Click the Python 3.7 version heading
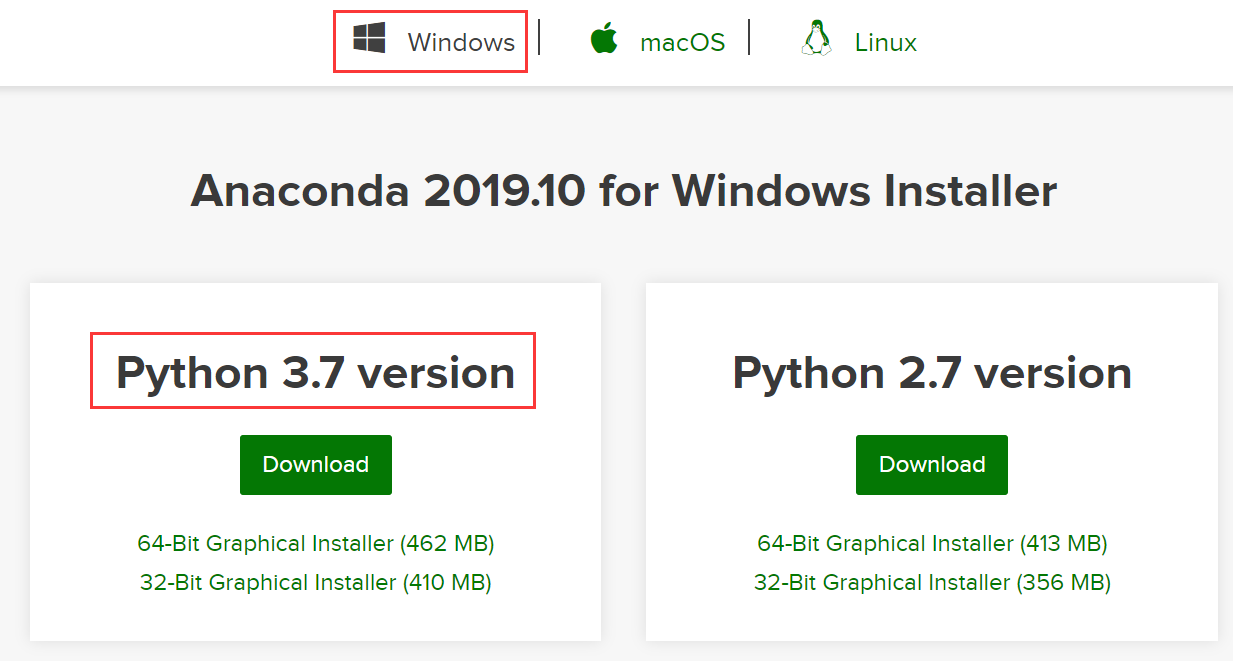 315,372
